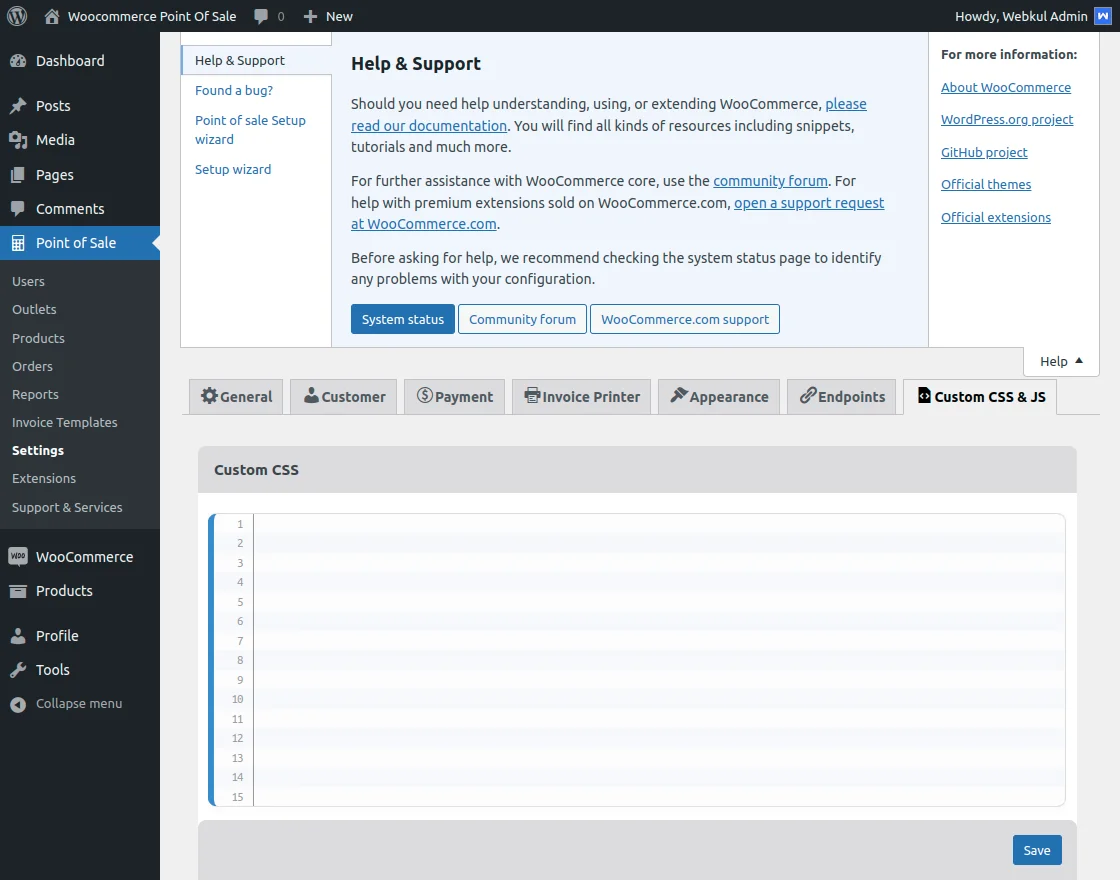
Task: Select the Appearance settings tab
Action: pos(719,397)
